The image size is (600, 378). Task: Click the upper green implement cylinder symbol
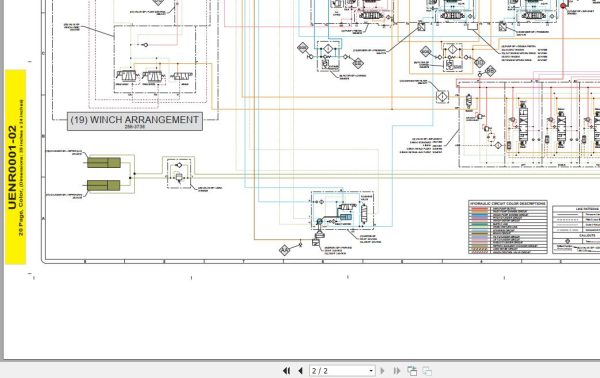[104, 163]
